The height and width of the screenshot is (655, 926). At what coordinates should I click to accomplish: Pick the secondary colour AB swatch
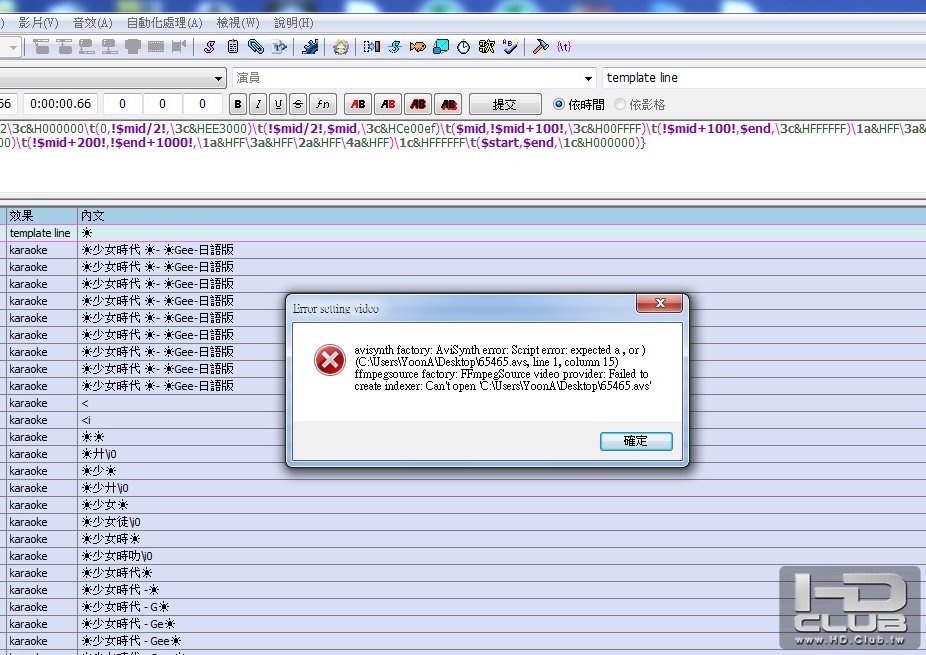pos(388,104)
